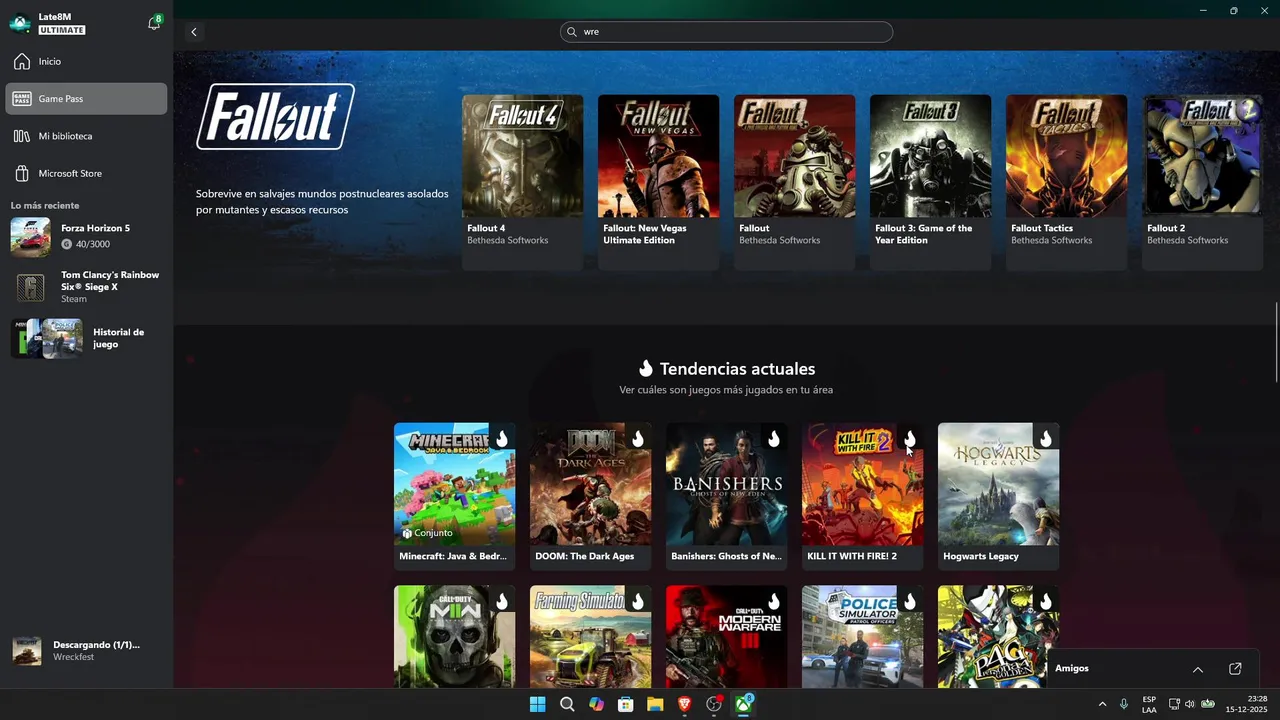Image resolution: width=1280 pixels, height=720 pixels.
Task: Open Windows taskbar search
Action: pyautogui.click(x=567, y=704)
